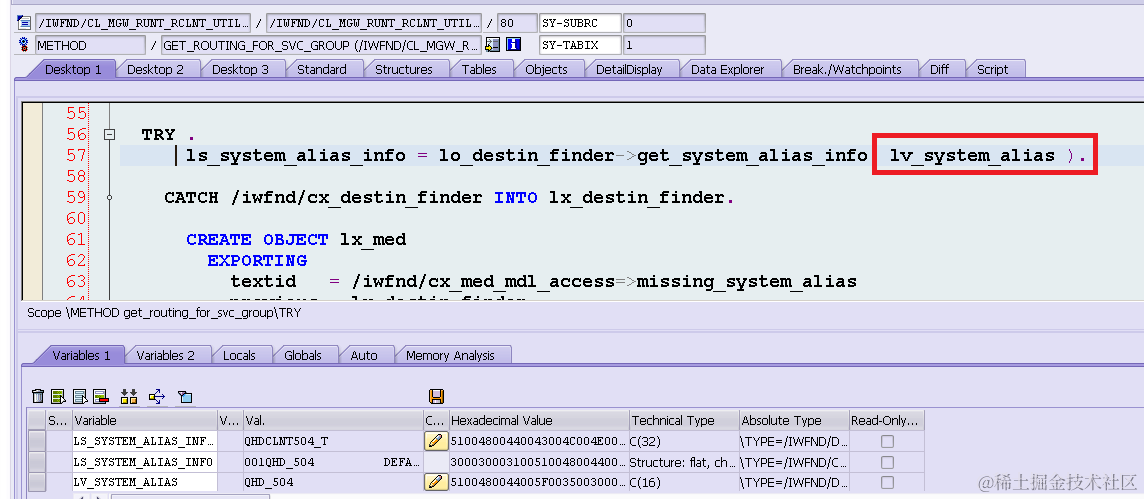The width and height of the screenshot is (1144, 499).
Task: Open the Break./Watchpoints tab
Action: point(847,69)
